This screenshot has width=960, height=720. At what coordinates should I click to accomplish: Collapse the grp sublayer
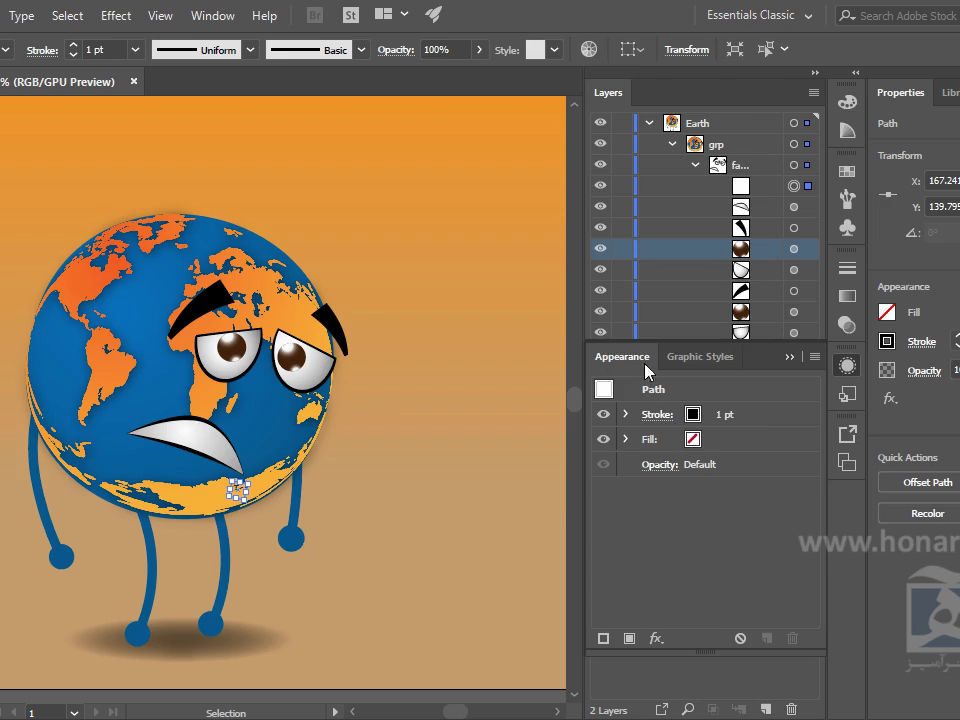[x=672, y=144]
